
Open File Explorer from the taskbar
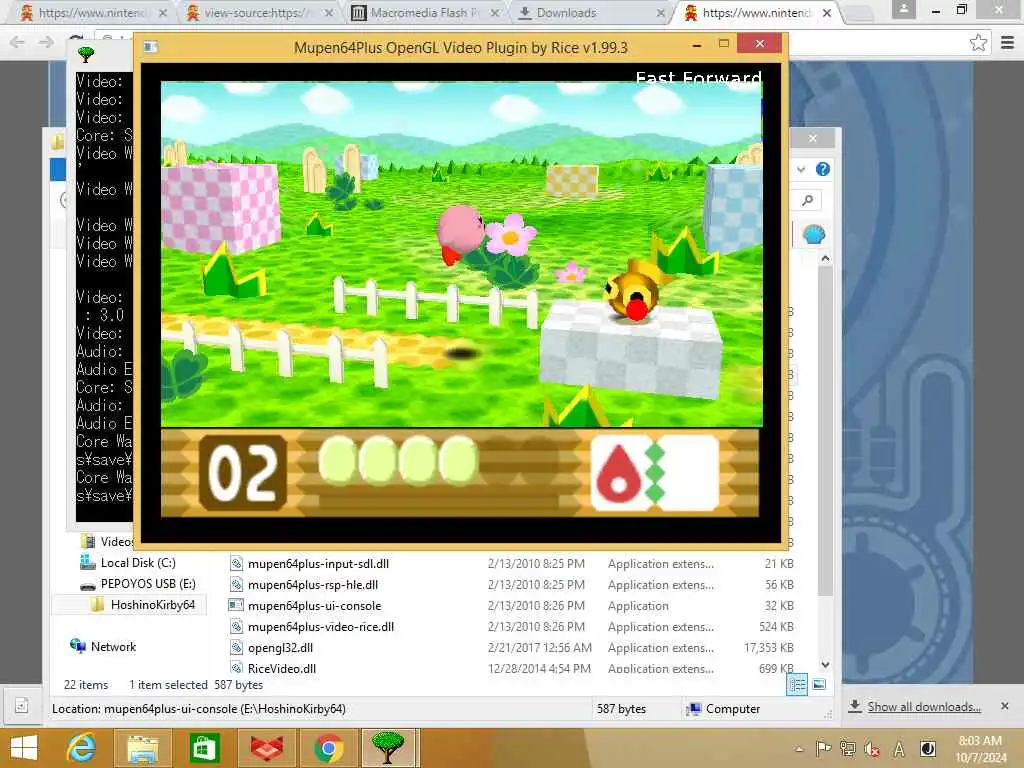click(x=142, y=748)
